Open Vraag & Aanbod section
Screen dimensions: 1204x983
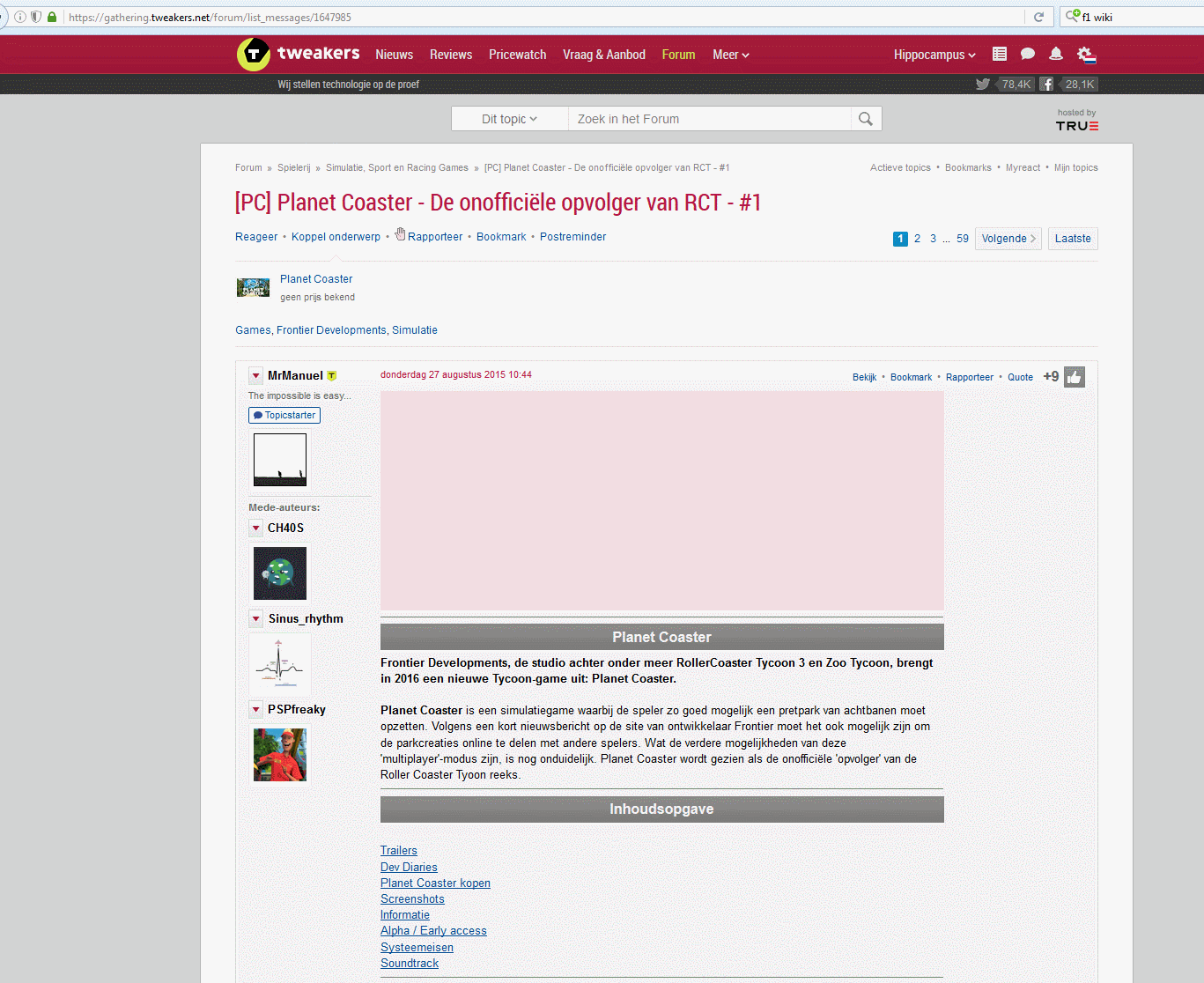(604, 55)
